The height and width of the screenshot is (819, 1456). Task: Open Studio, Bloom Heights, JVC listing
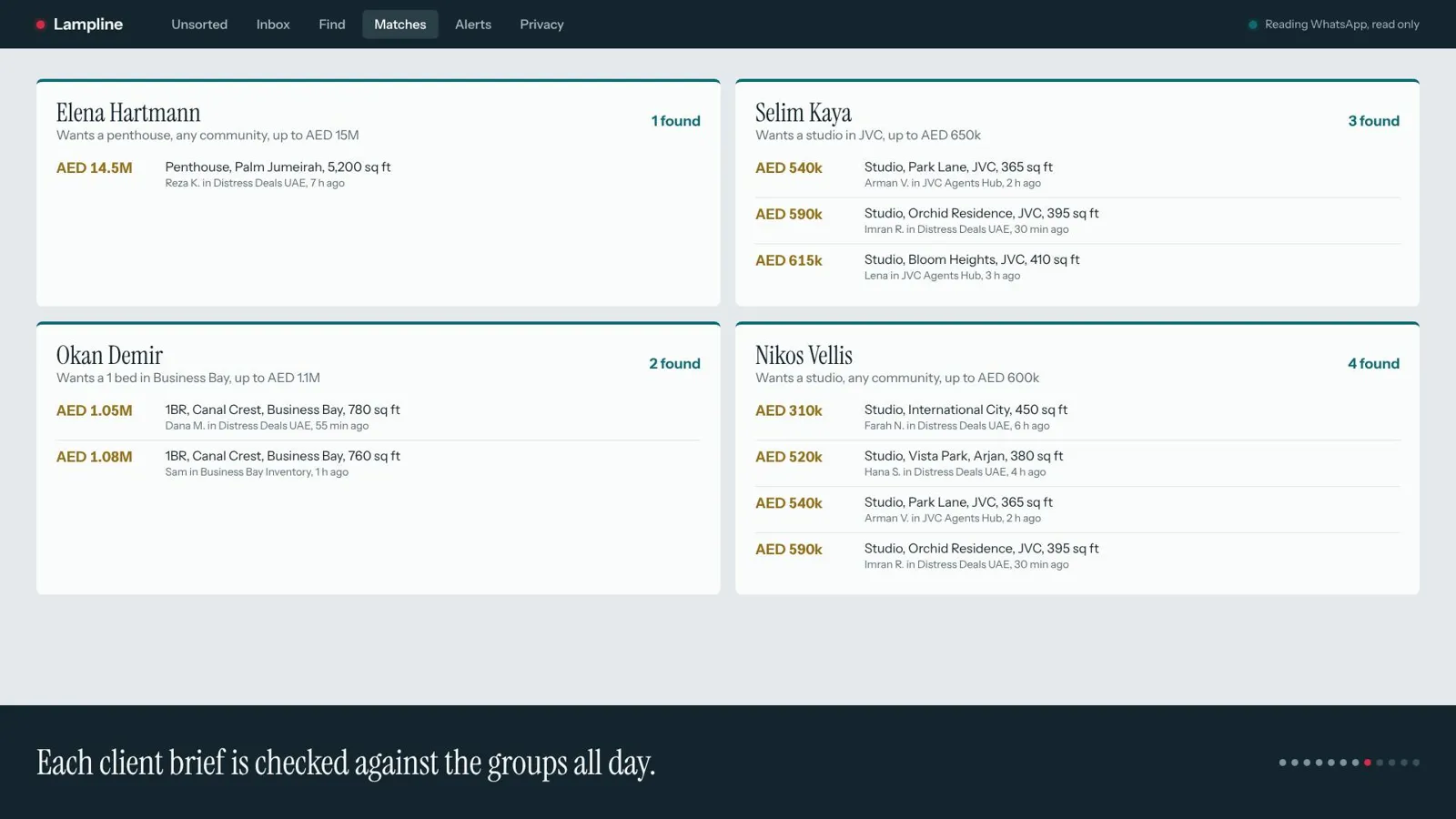(x=1077, y=268)
